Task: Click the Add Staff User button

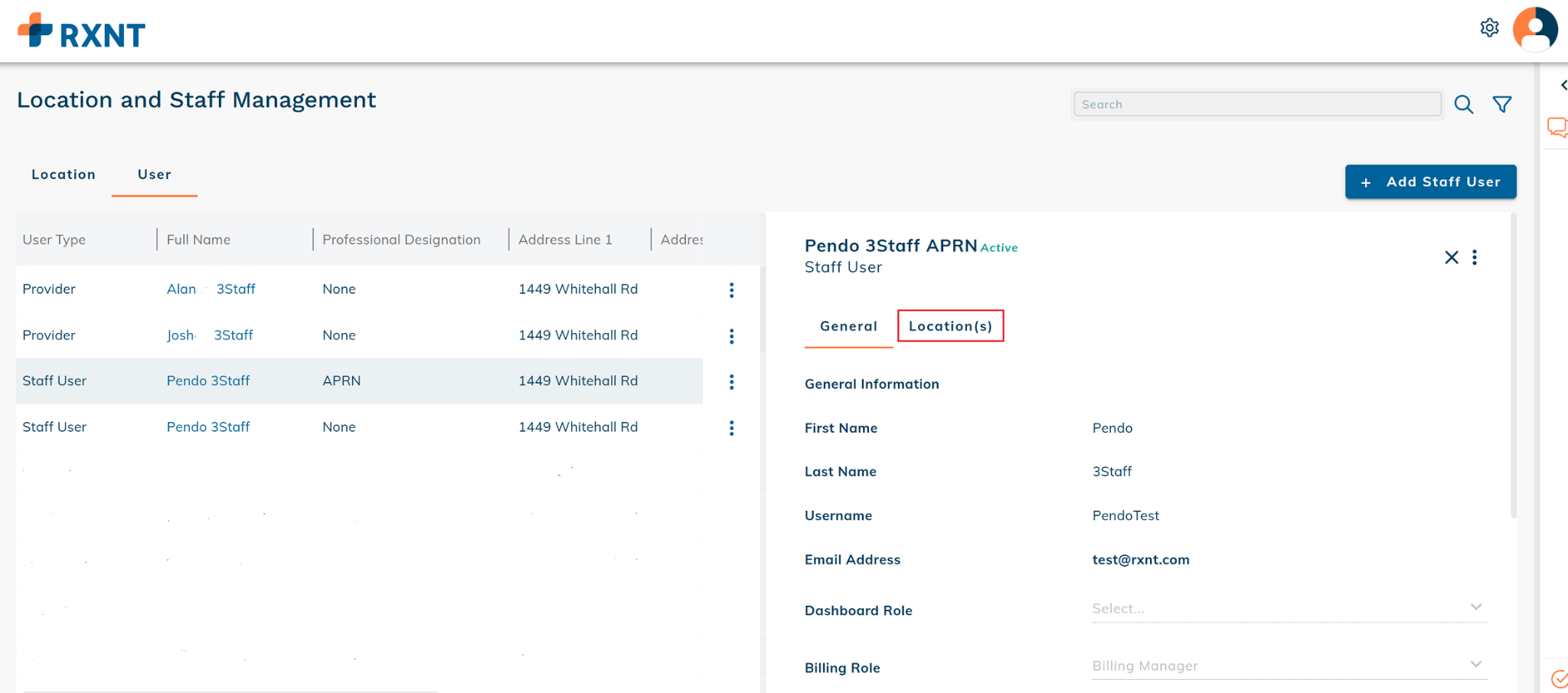Action: point(1430,181)
